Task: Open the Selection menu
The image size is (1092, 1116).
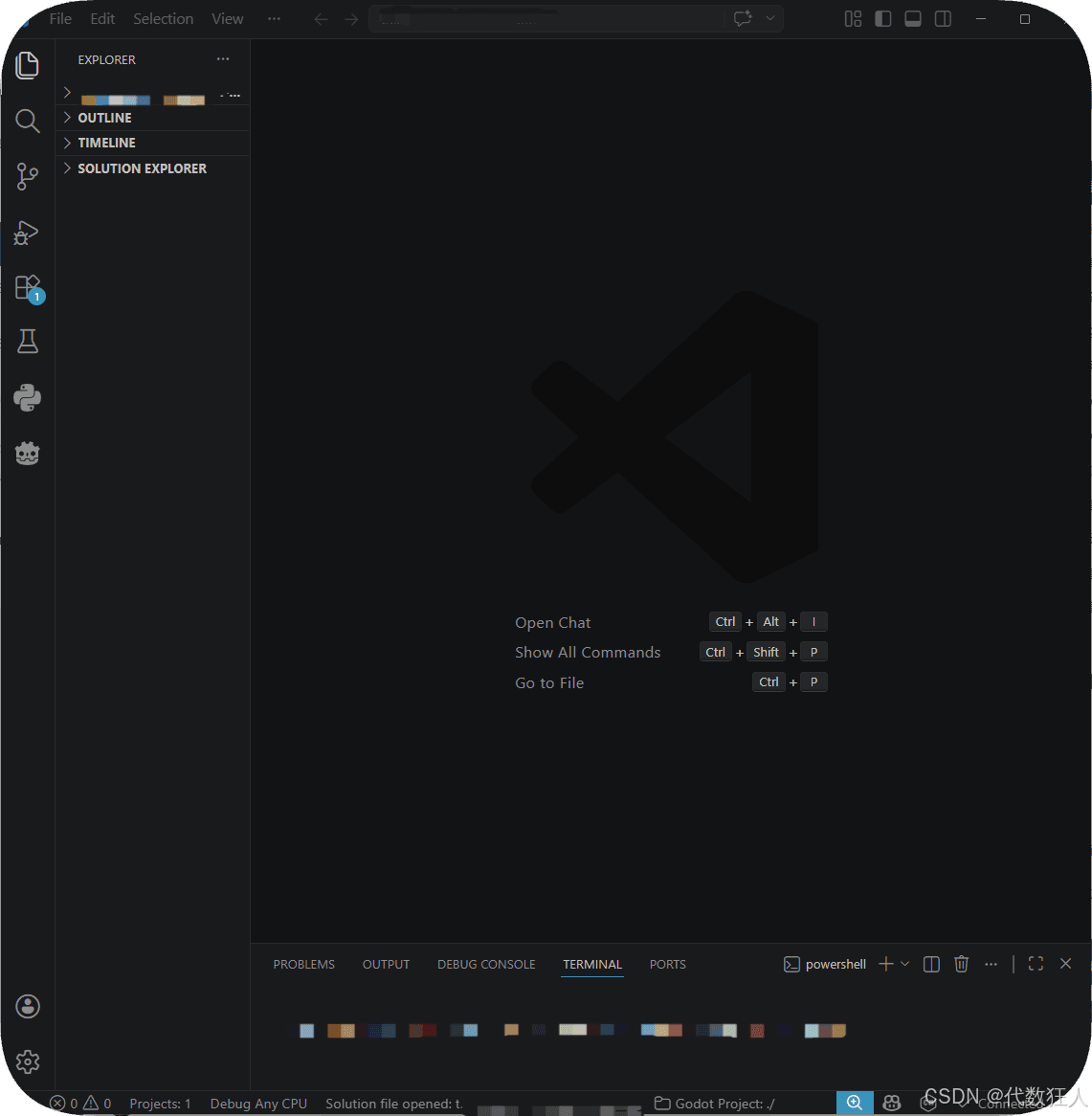Action: pyautogui.click(x=163, y=19)
